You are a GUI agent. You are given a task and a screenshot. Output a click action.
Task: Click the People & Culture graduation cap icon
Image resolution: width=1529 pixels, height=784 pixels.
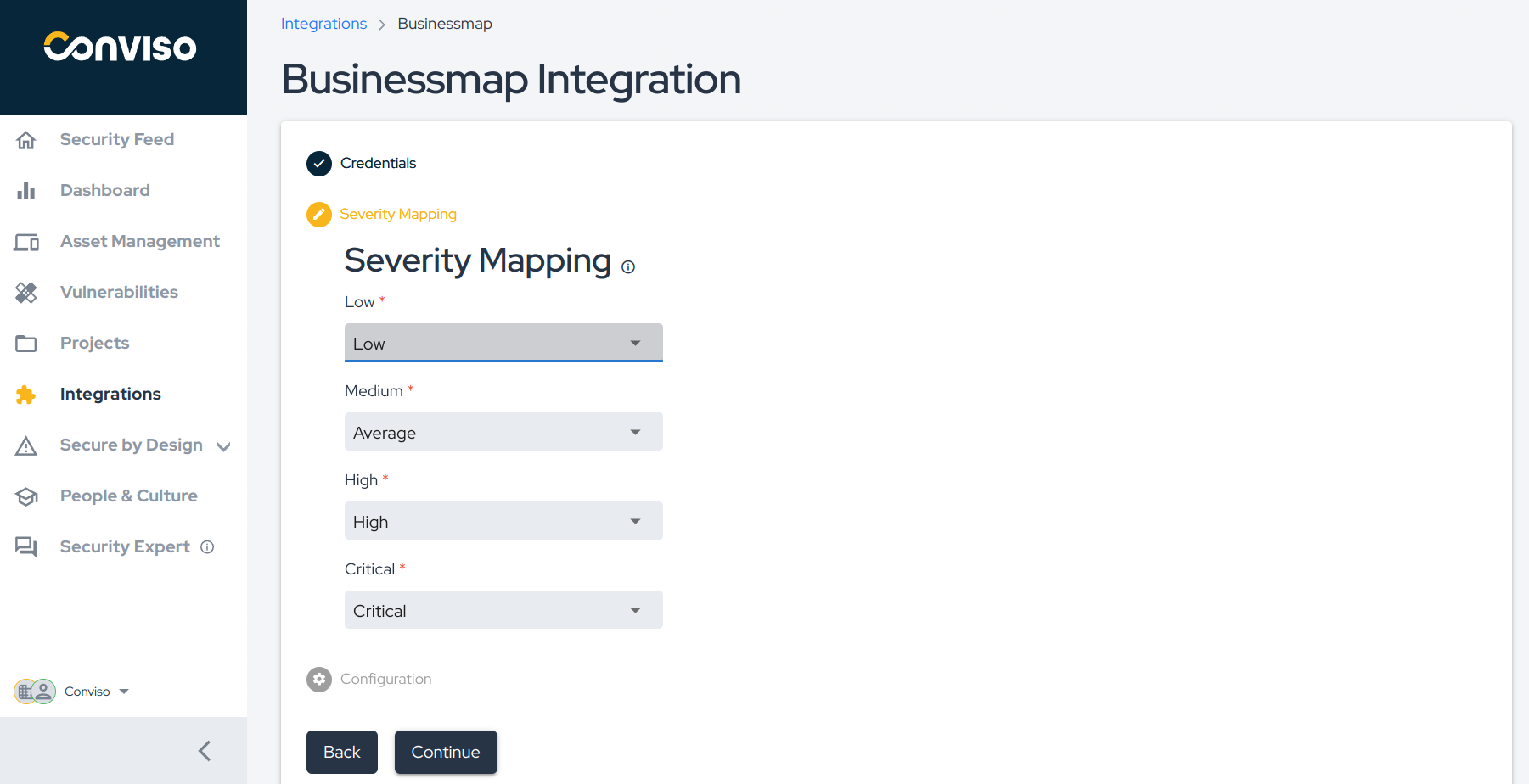click(x=26, y=496)
